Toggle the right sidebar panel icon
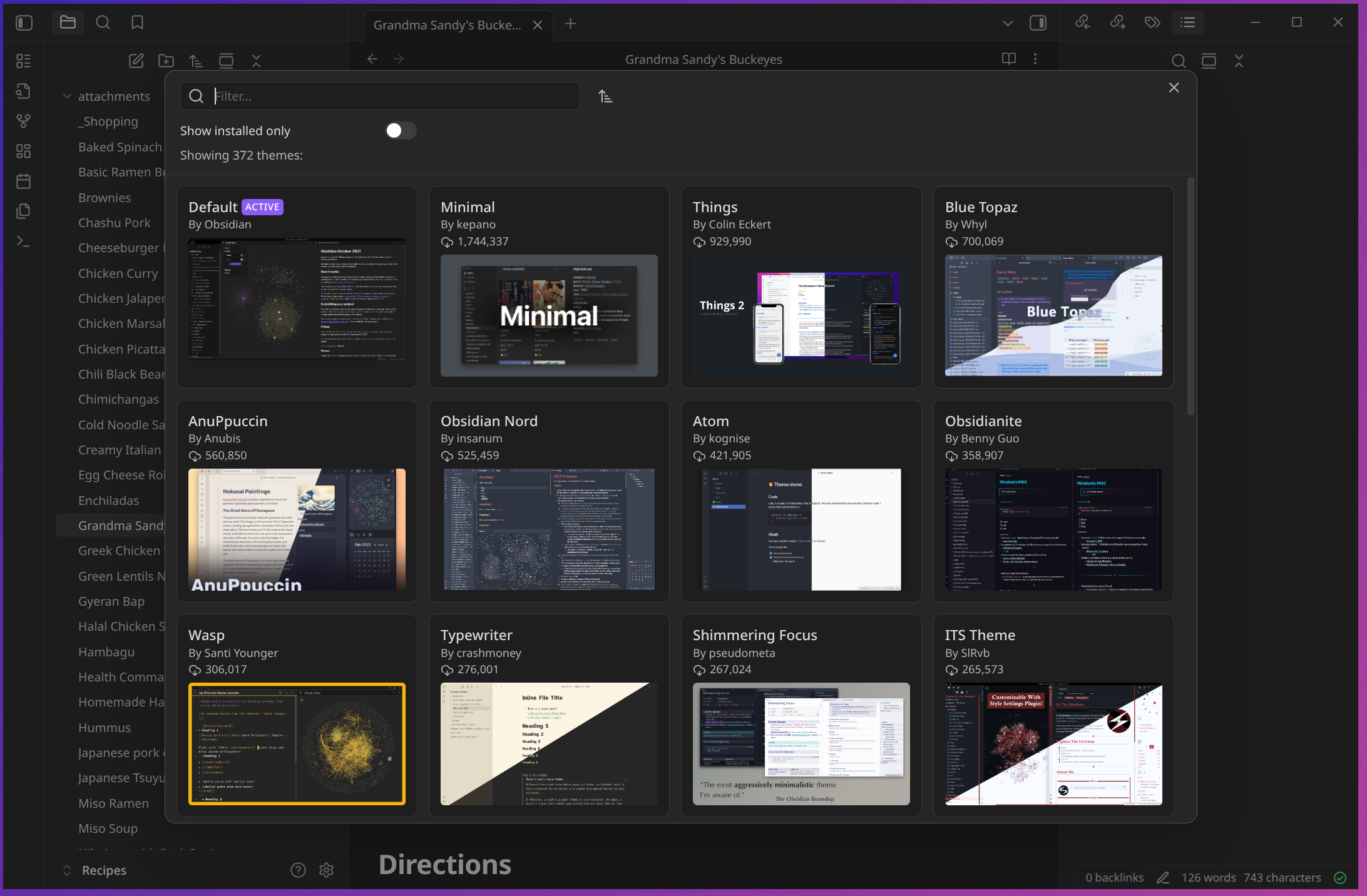 1038,23
